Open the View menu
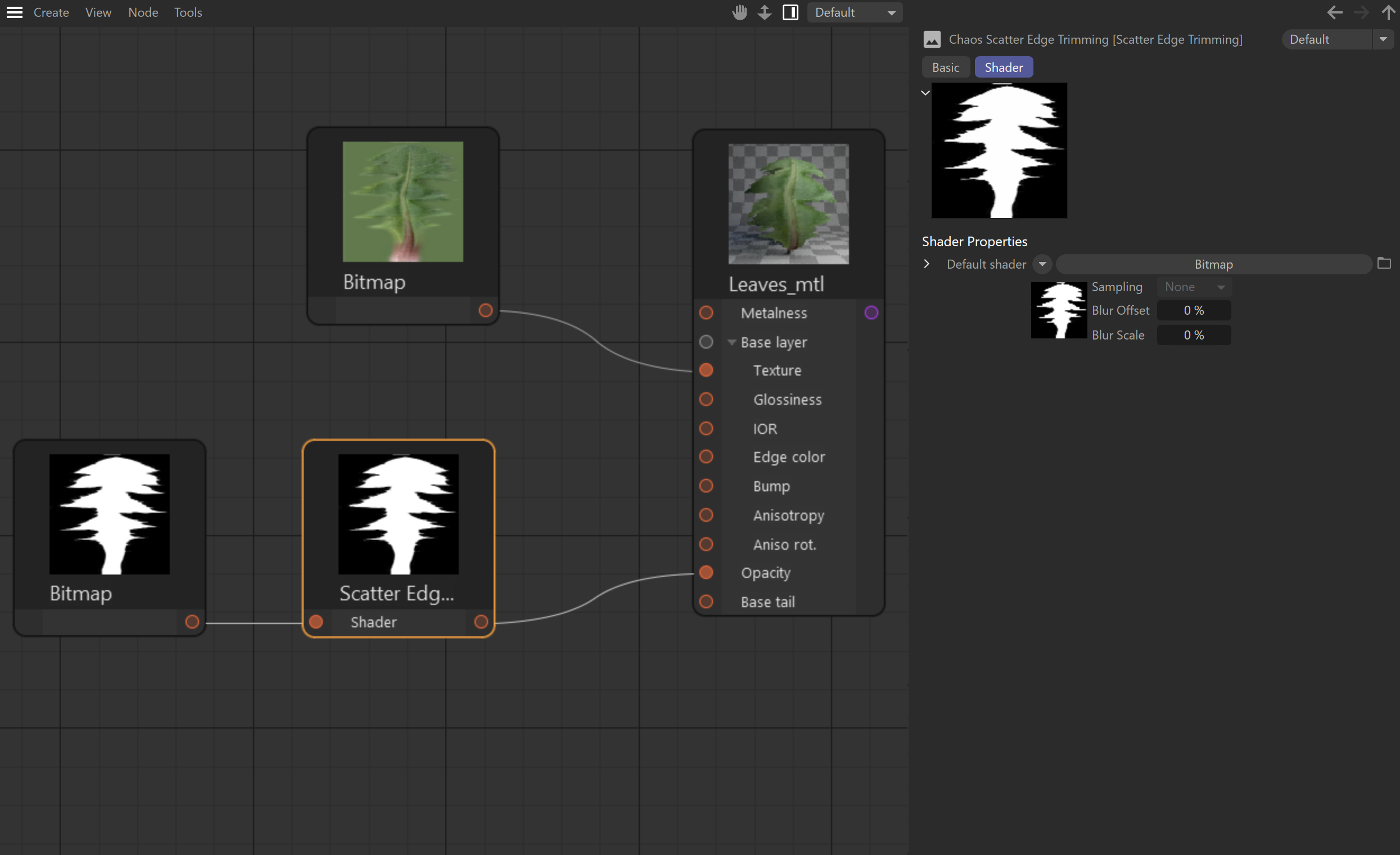 [98, 12]
